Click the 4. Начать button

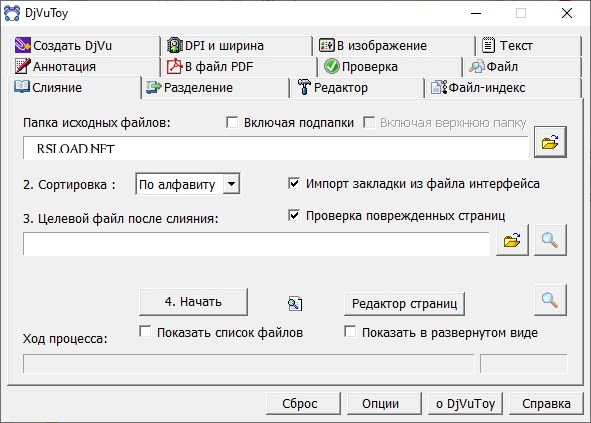(193, 302)
